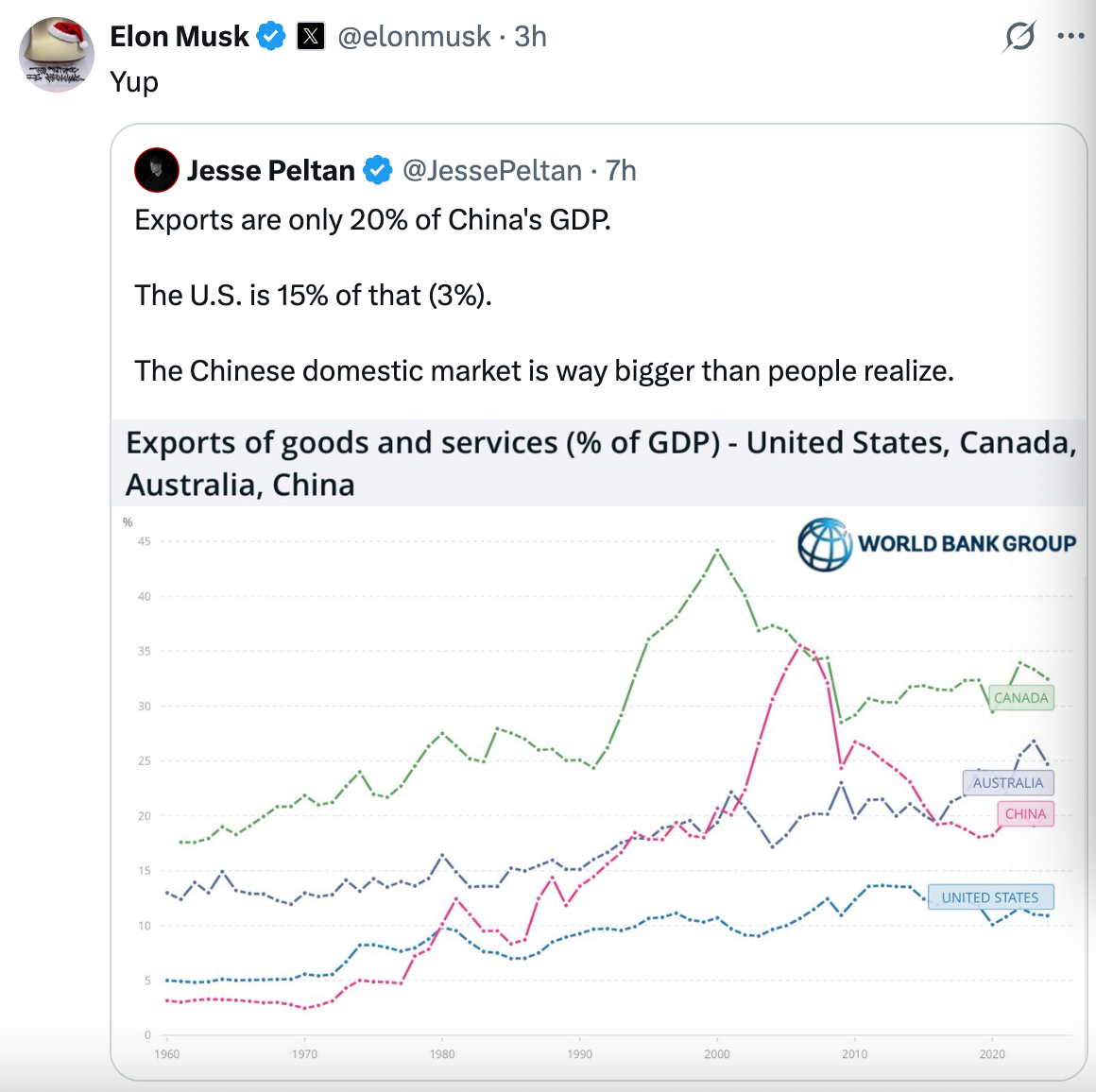The width and height of the screenshot is (1096, 1092).
Task: Click Jesse Peltan's blue verified badge
Action: 378,171
